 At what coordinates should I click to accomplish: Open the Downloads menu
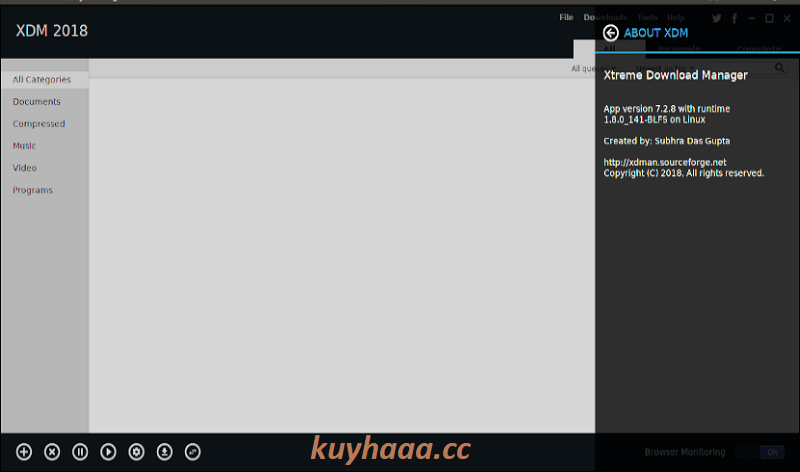605,17
